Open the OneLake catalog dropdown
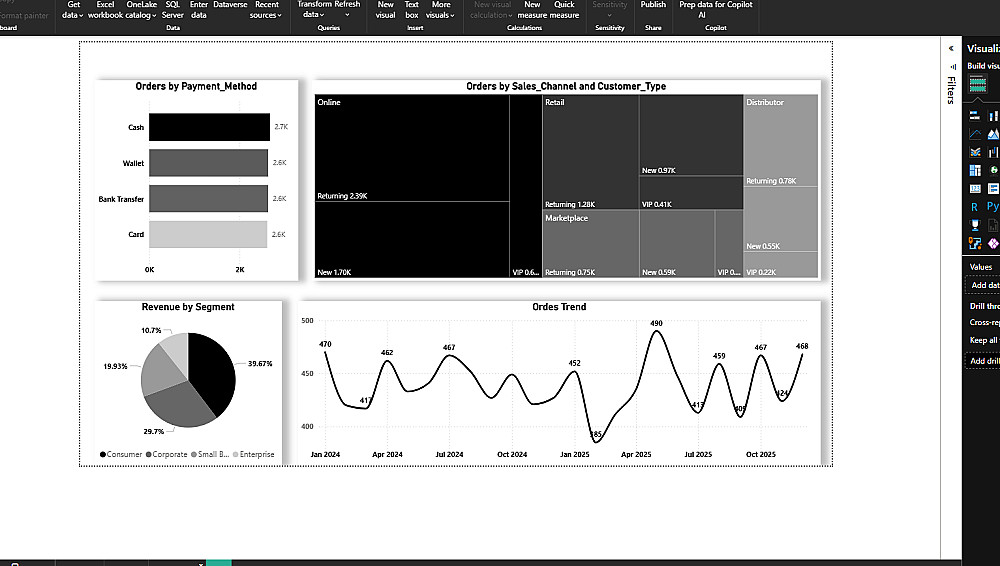1000x566 pixels. click(141, 10)
